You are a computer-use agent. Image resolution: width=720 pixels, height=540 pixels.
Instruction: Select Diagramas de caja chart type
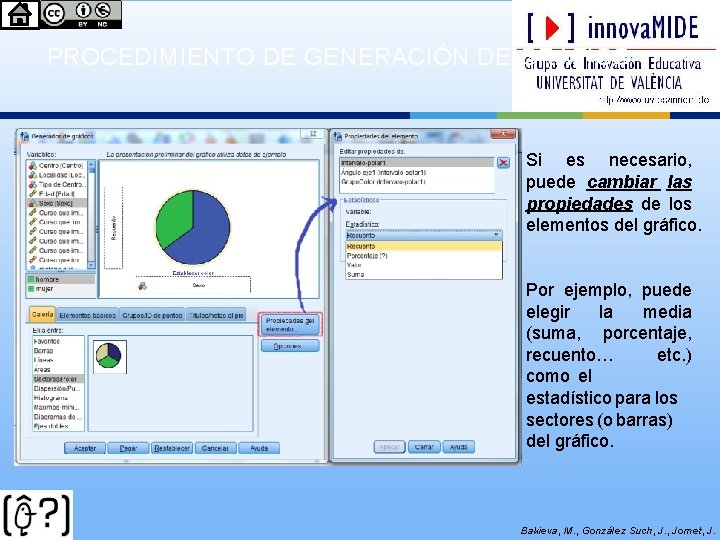point(58,417)
